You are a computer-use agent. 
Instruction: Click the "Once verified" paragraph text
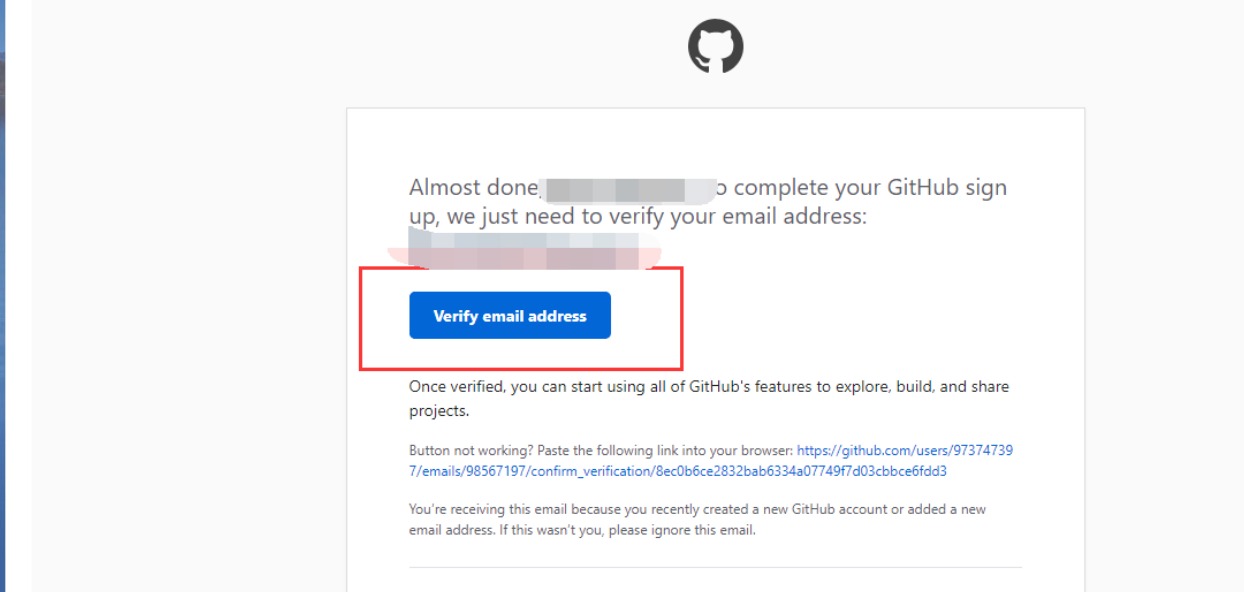[x=709, y=398]
